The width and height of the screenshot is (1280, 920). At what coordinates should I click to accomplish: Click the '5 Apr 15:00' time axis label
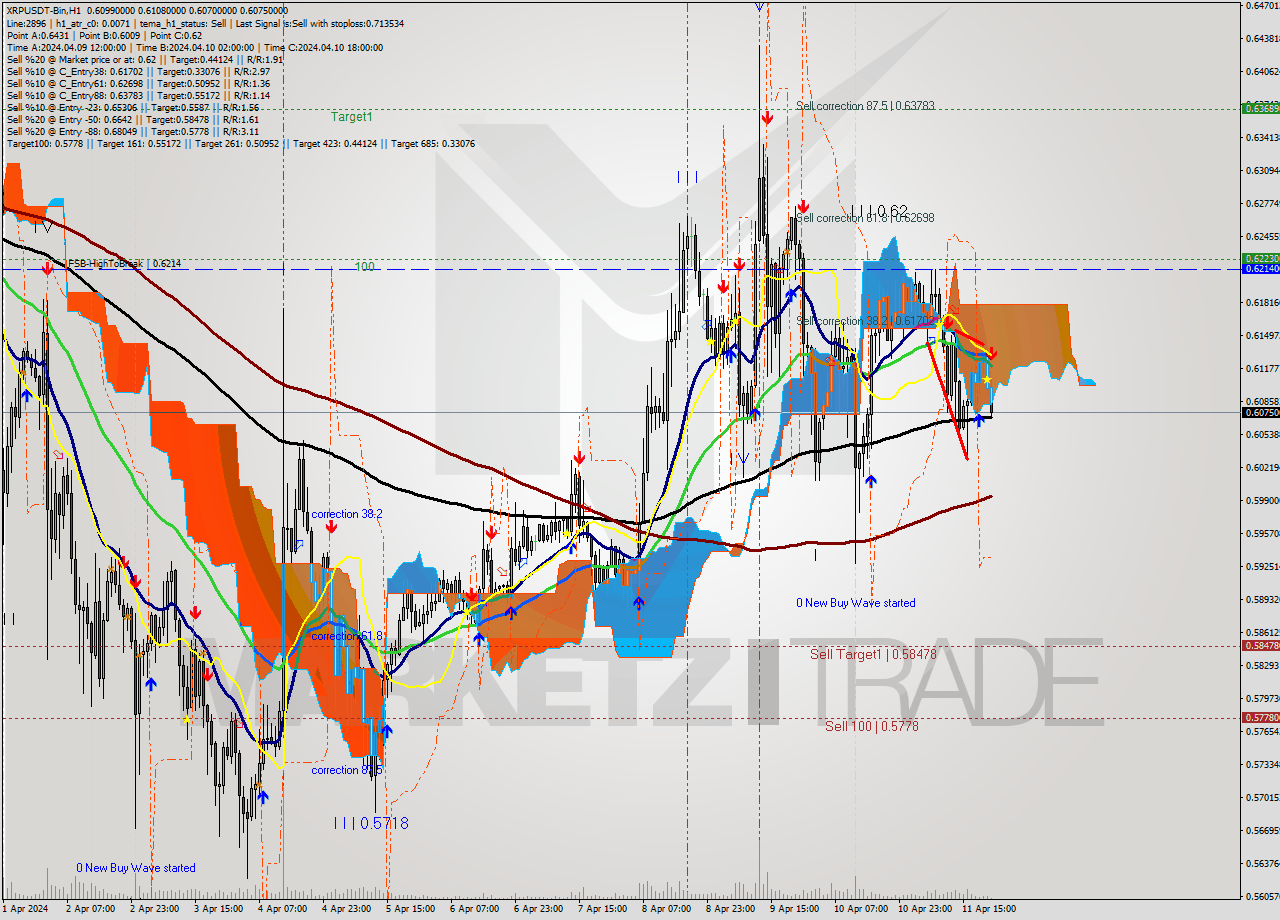point(410,909)
